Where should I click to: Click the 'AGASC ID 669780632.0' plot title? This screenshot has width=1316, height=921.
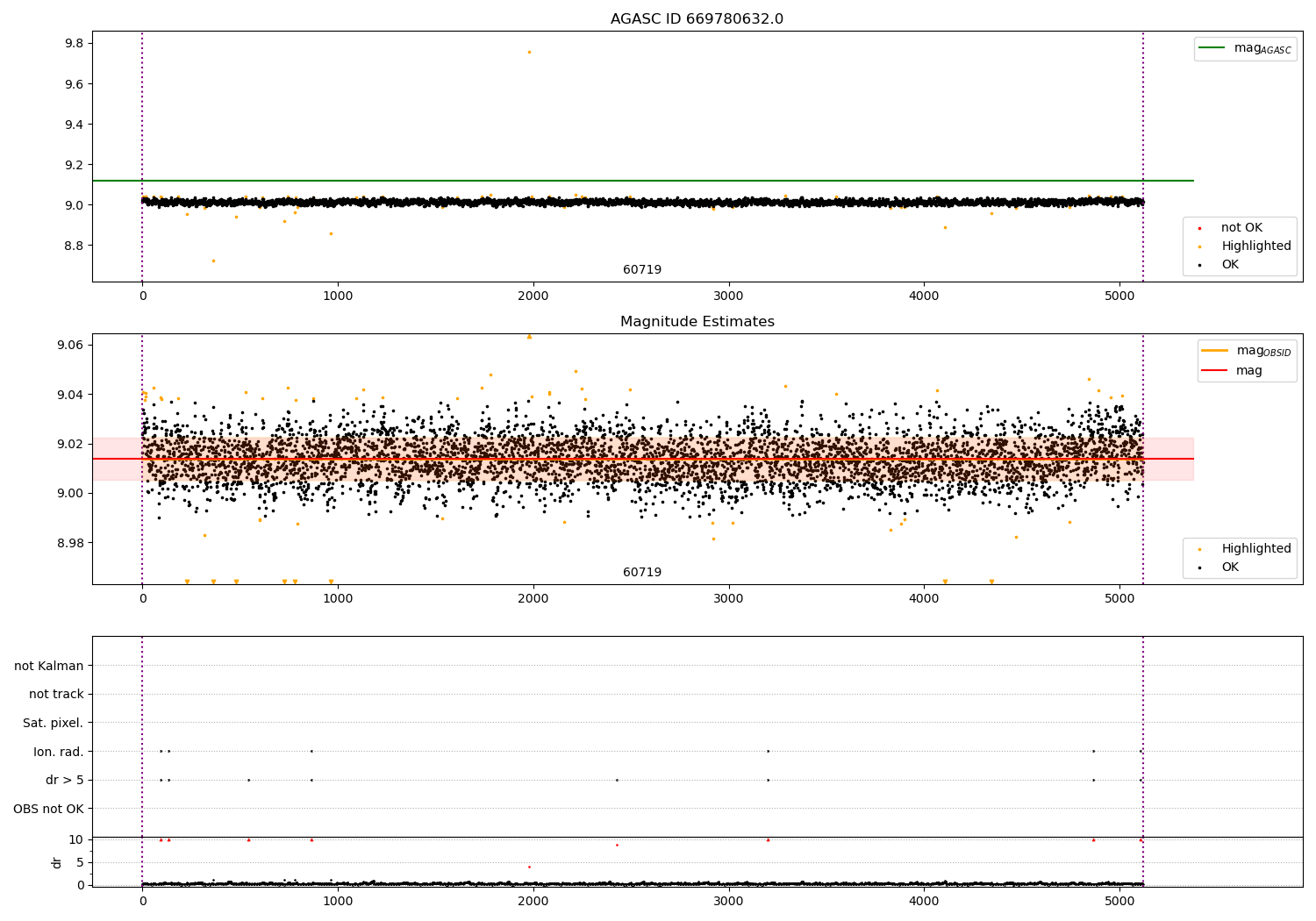697,19
